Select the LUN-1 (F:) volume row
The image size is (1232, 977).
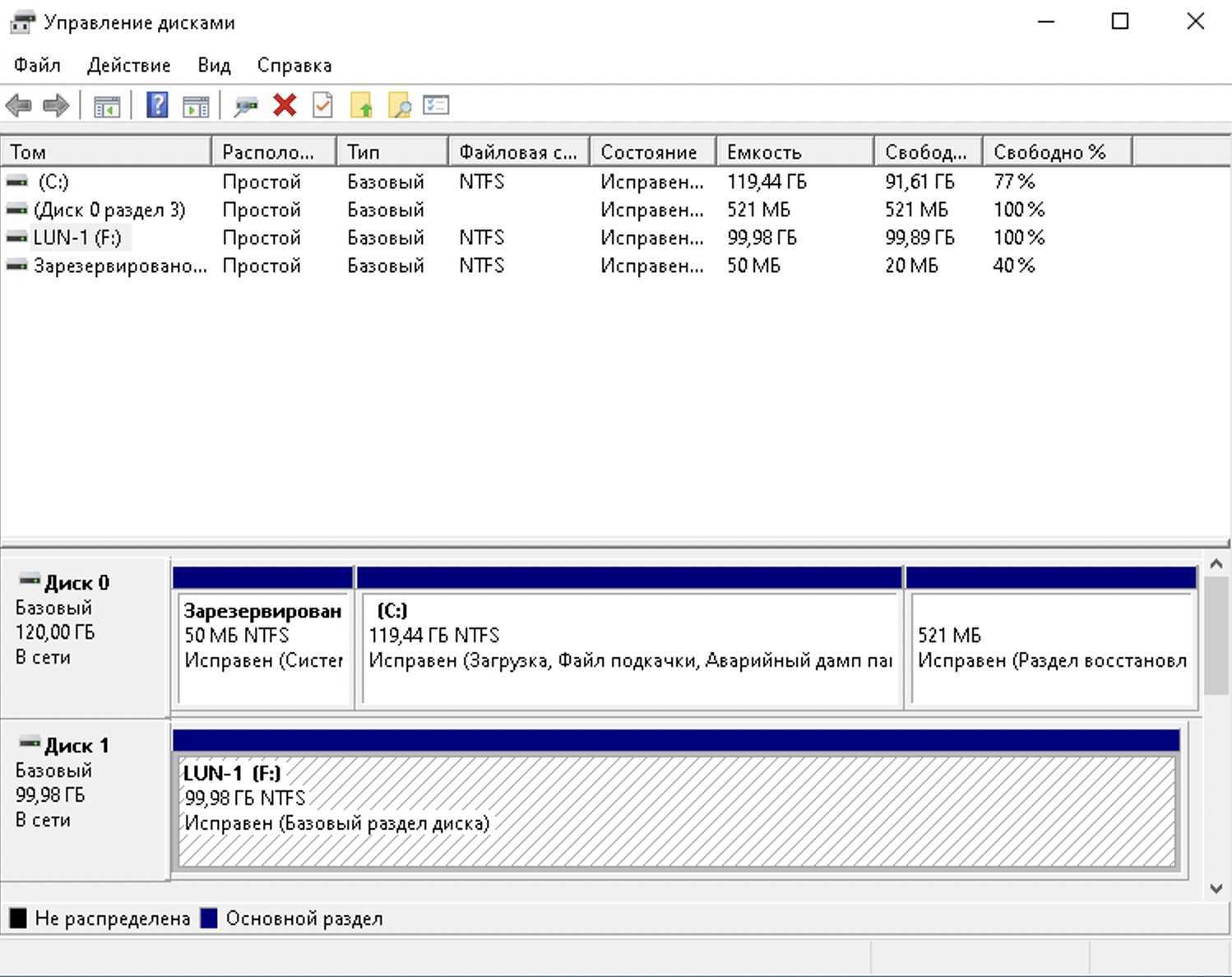tap(77, 238)
